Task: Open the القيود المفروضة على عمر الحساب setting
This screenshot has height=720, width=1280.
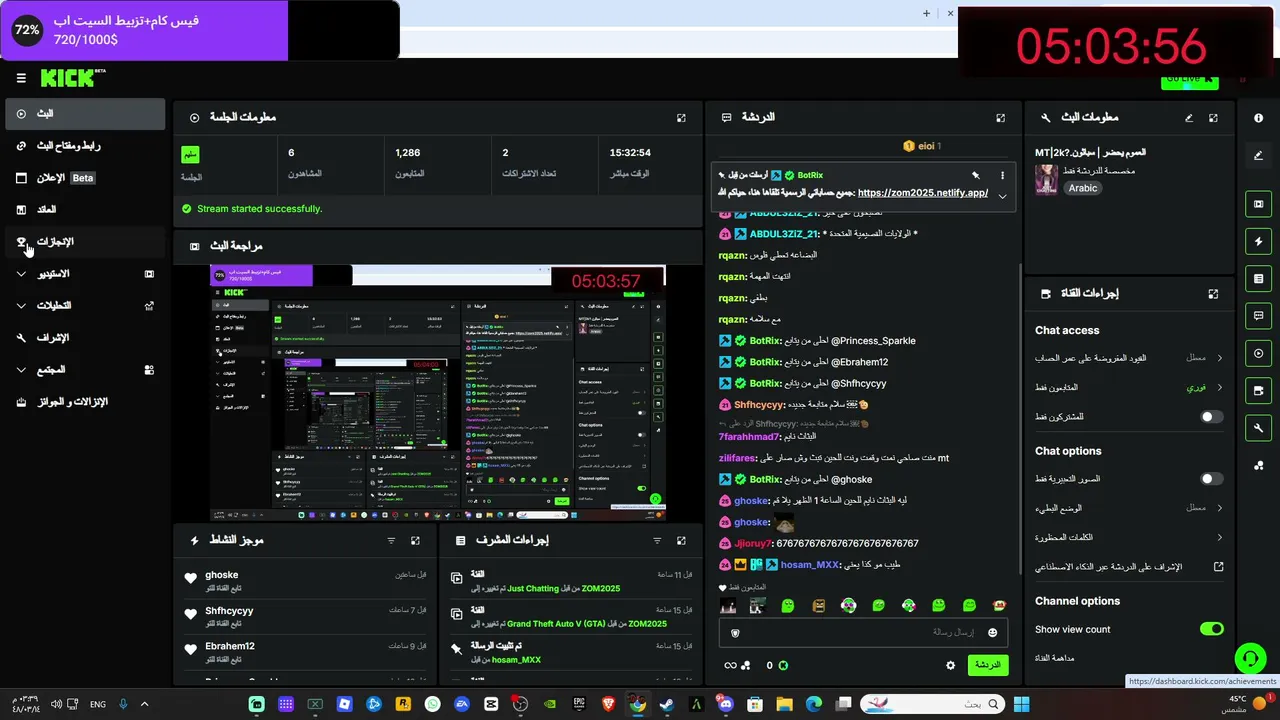Action: (1129, 358)
